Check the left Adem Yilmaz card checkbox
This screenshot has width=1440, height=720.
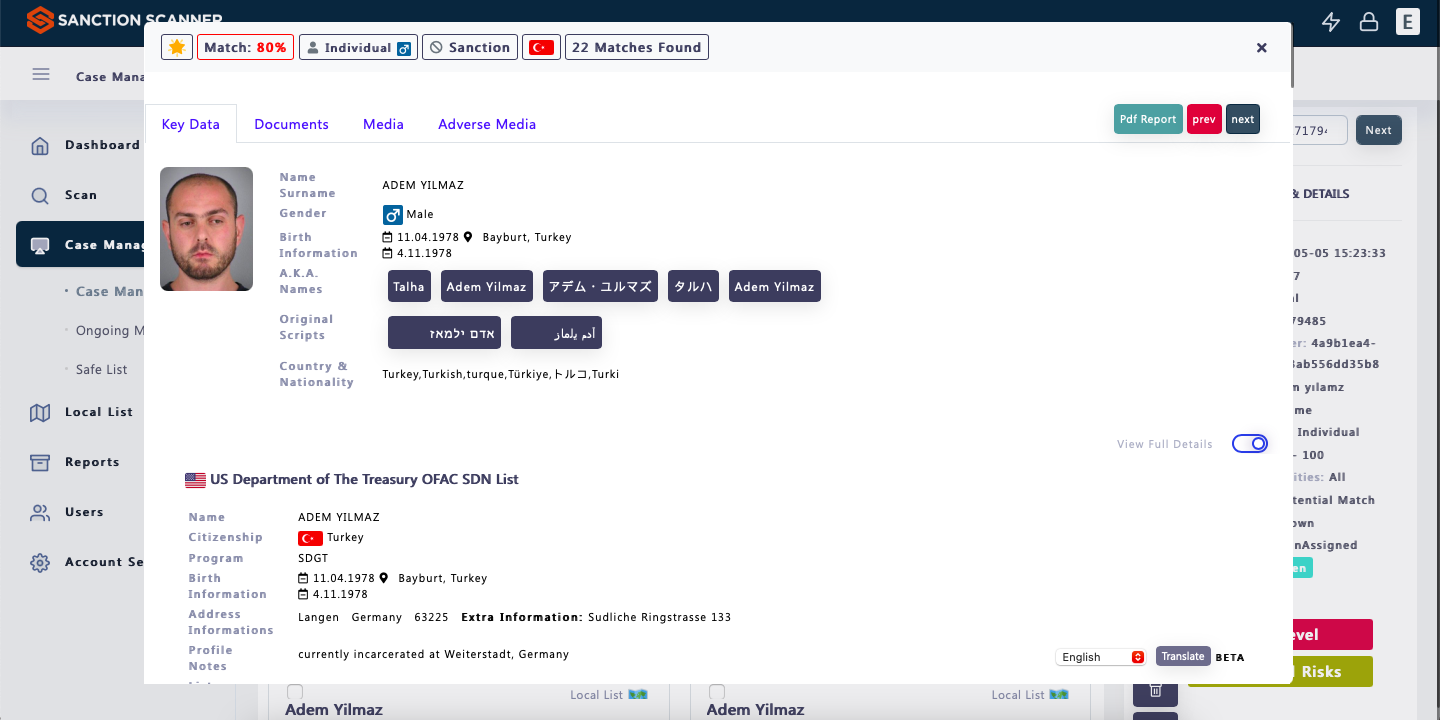[295, 692]
